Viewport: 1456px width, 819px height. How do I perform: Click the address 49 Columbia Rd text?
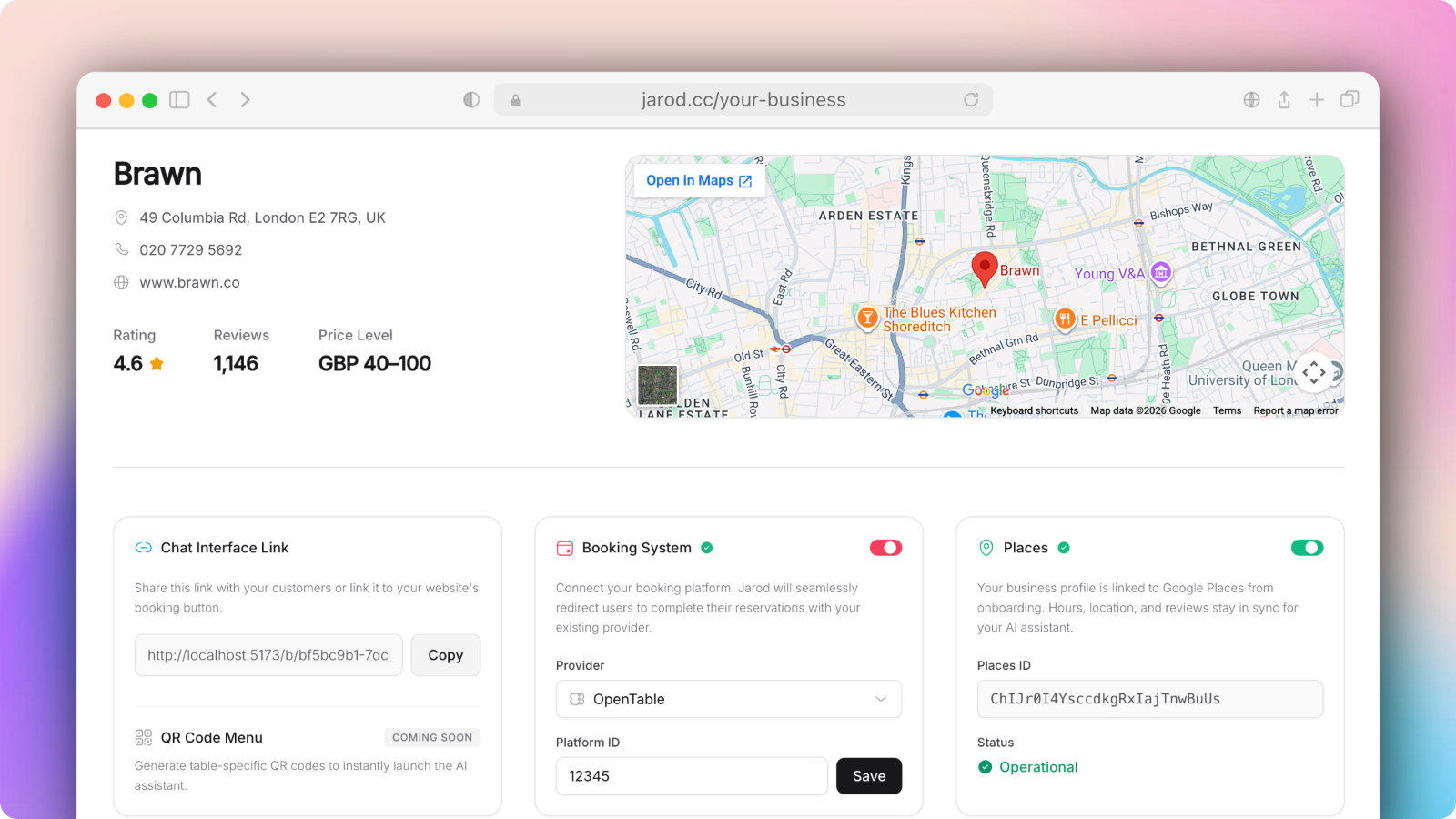coord(262,217)
